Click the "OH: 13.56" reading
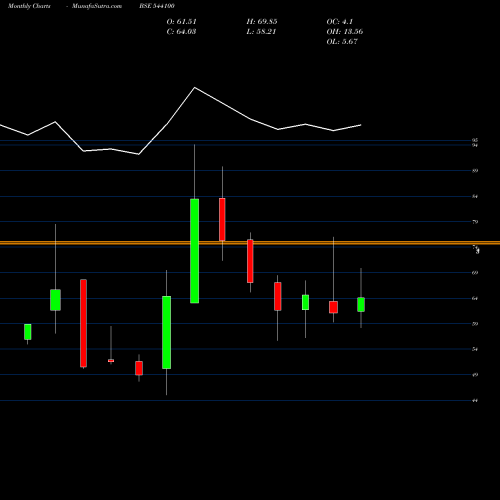This screenshot has width=500, height=500. [345, 32]
